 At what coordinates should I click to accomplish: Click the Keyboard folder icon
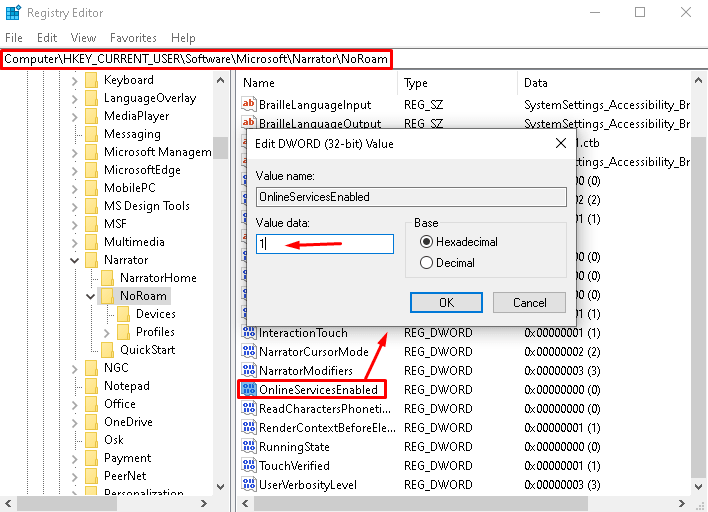(x=92, y=80)
